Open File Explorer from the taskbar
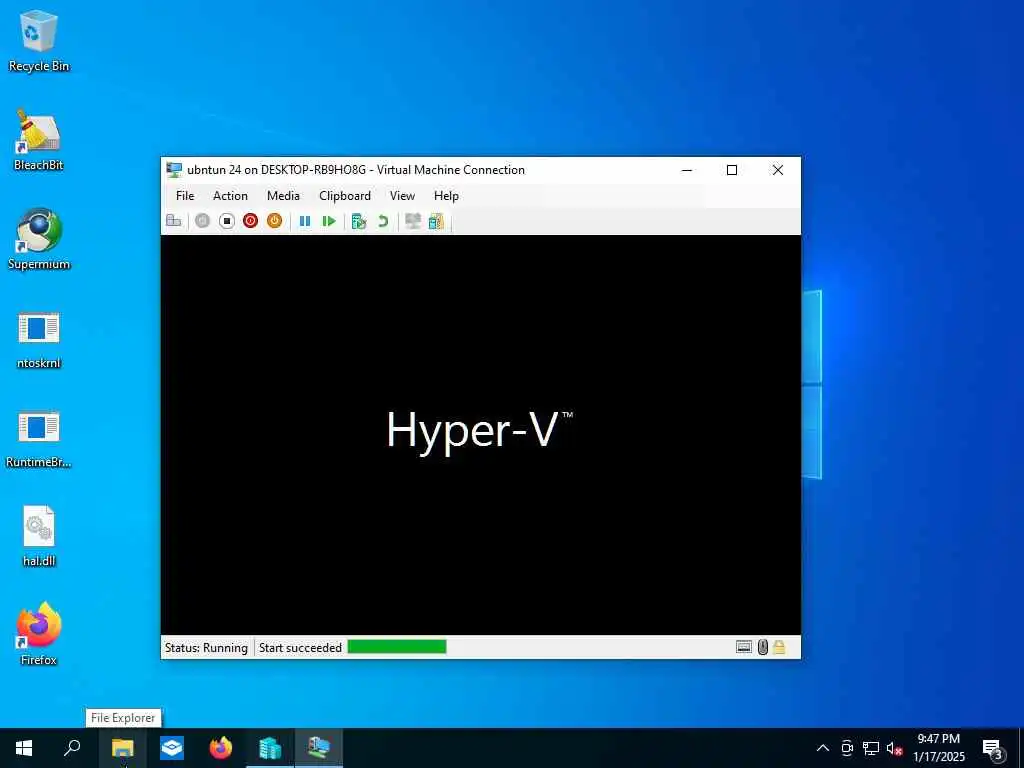Viewport: 1024px width, 768px height. 122,748
